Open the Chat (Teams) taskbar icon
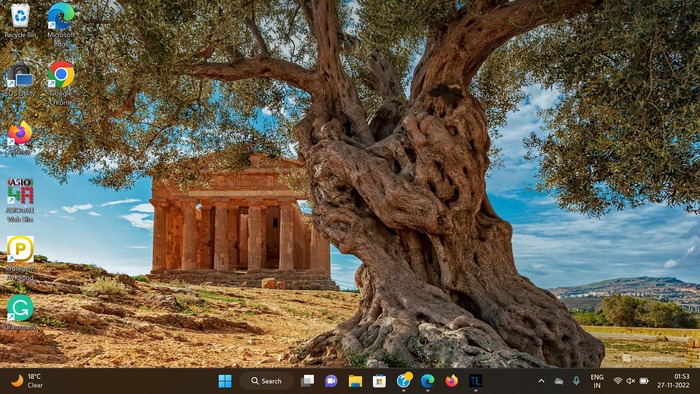Image resolution: width=700 pixels, height=394 pixels. tap(331, 381)
